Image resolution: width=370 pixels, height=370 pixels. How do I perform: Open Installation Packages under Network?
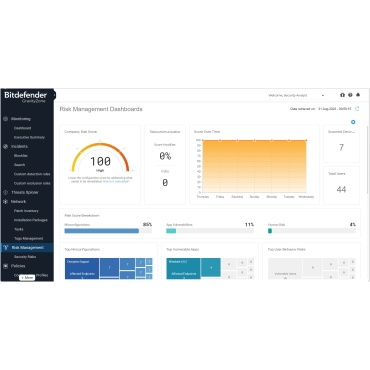[31, 220]
